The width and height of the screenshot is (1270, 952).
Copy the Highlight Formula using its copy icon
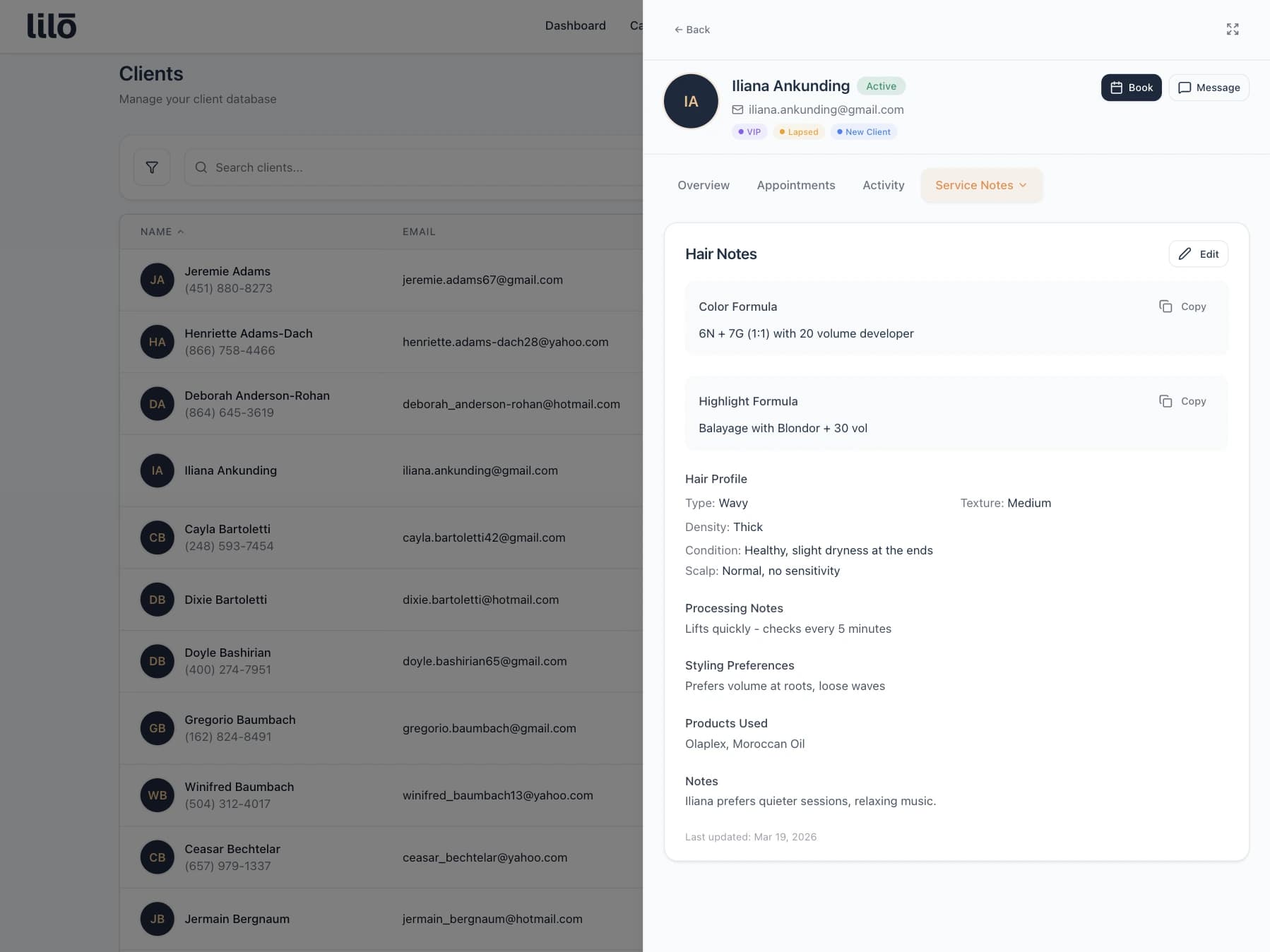[x=1166, y=400]
